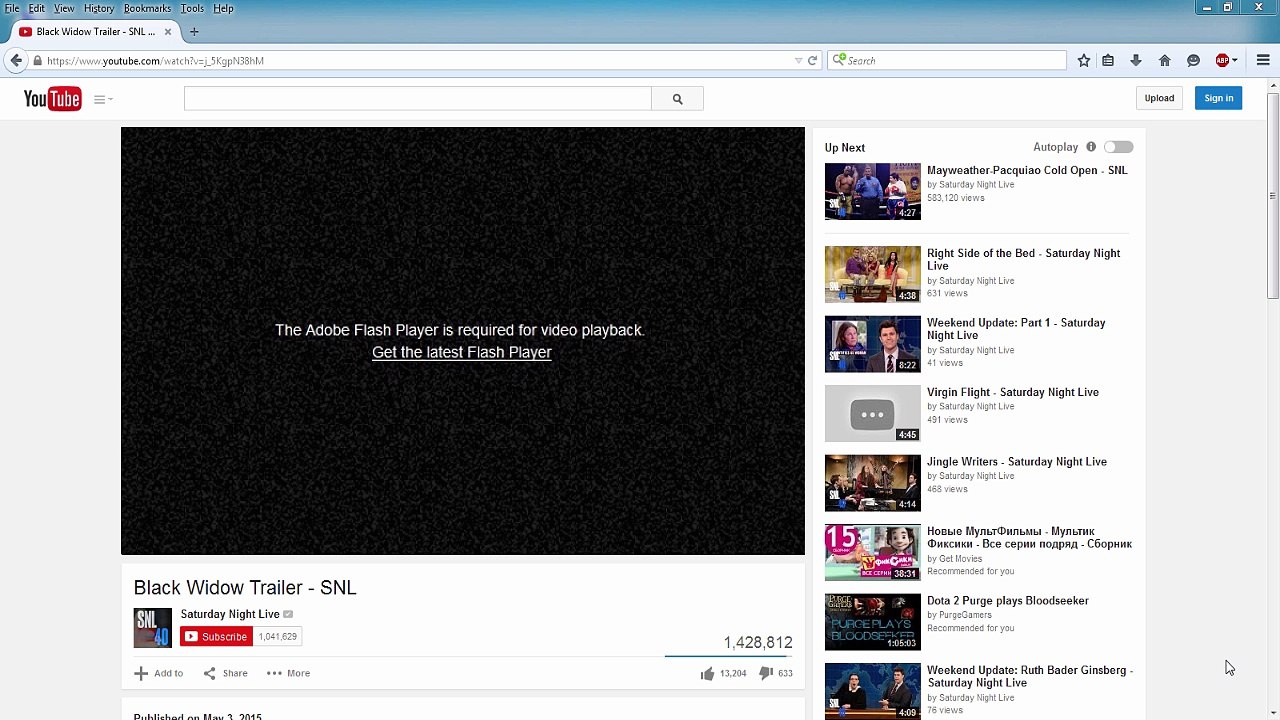Open Adblock Plus dropdown arrow
Image resolution: width=1280 pixels, height=720 pixels.
pyautogui.click(x=1235, y=61)
